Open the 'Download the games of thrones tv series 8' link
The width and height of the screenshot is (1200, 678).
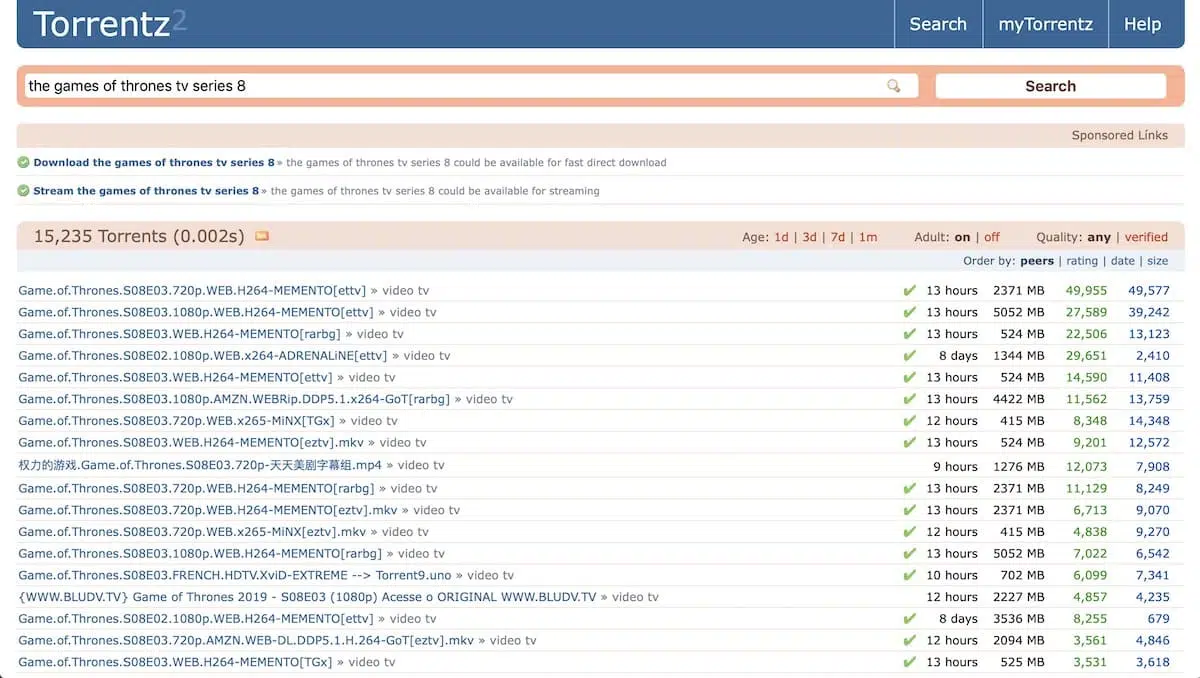[154, 162]
